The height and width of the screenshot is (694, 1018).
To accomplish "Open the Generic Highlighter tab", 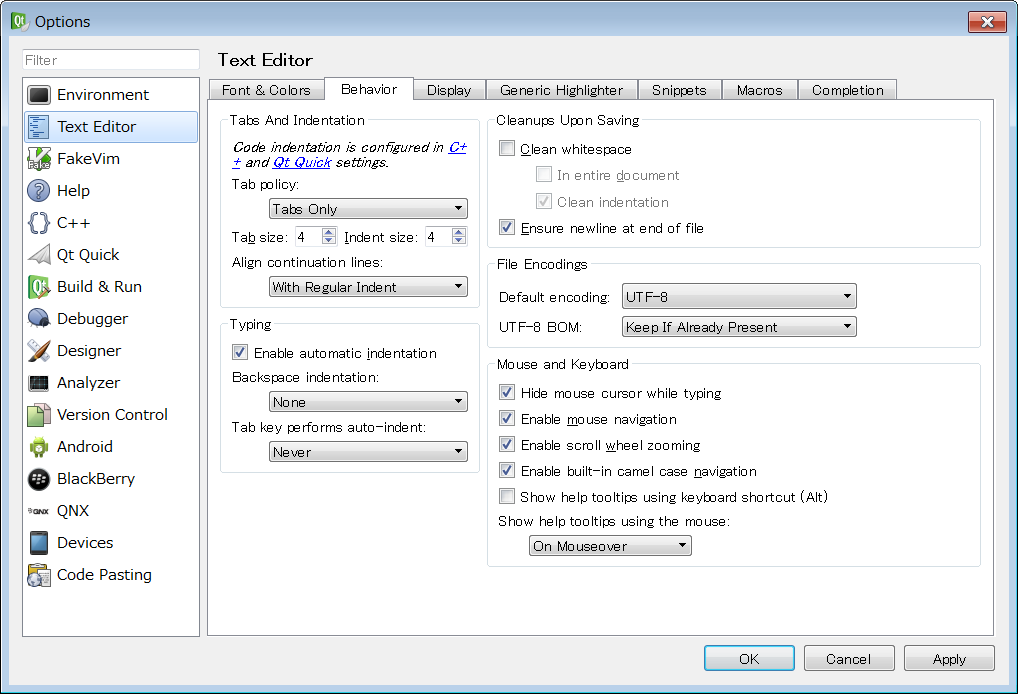I will pos(561,90).
